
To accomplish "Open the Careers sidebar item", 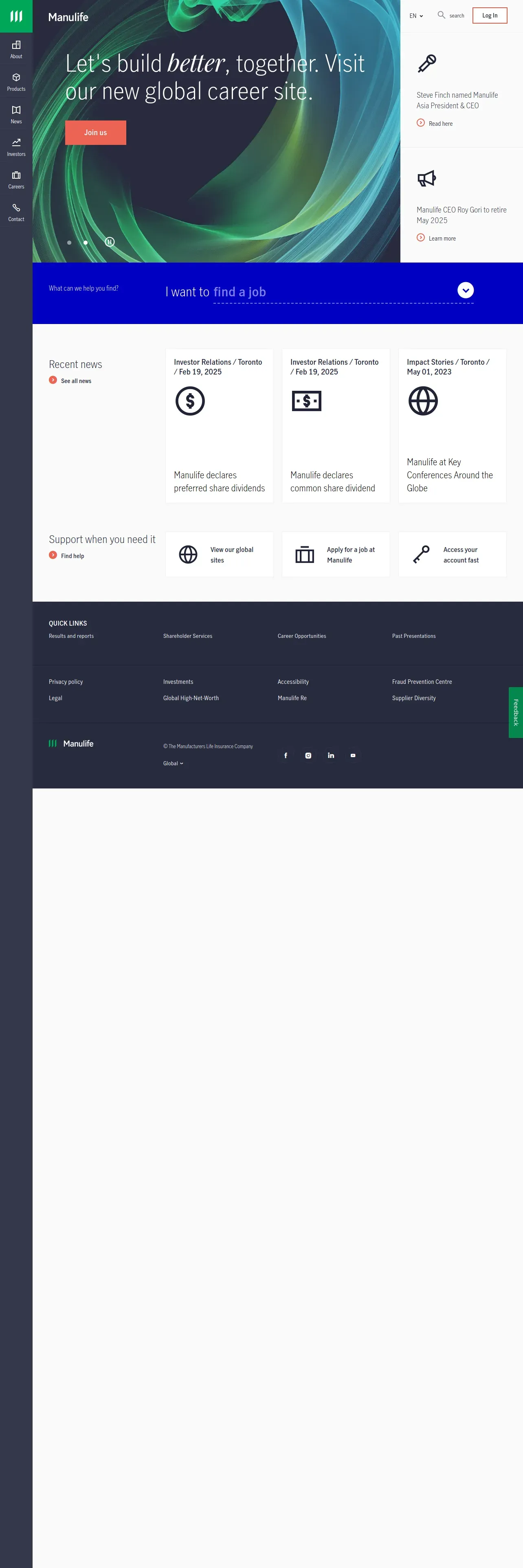I will 16,180.
